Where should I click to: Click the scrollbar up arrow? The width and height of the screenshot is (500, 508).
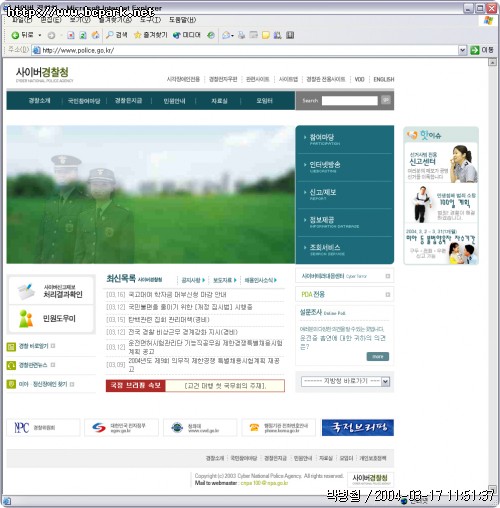(x=492, y=62)
